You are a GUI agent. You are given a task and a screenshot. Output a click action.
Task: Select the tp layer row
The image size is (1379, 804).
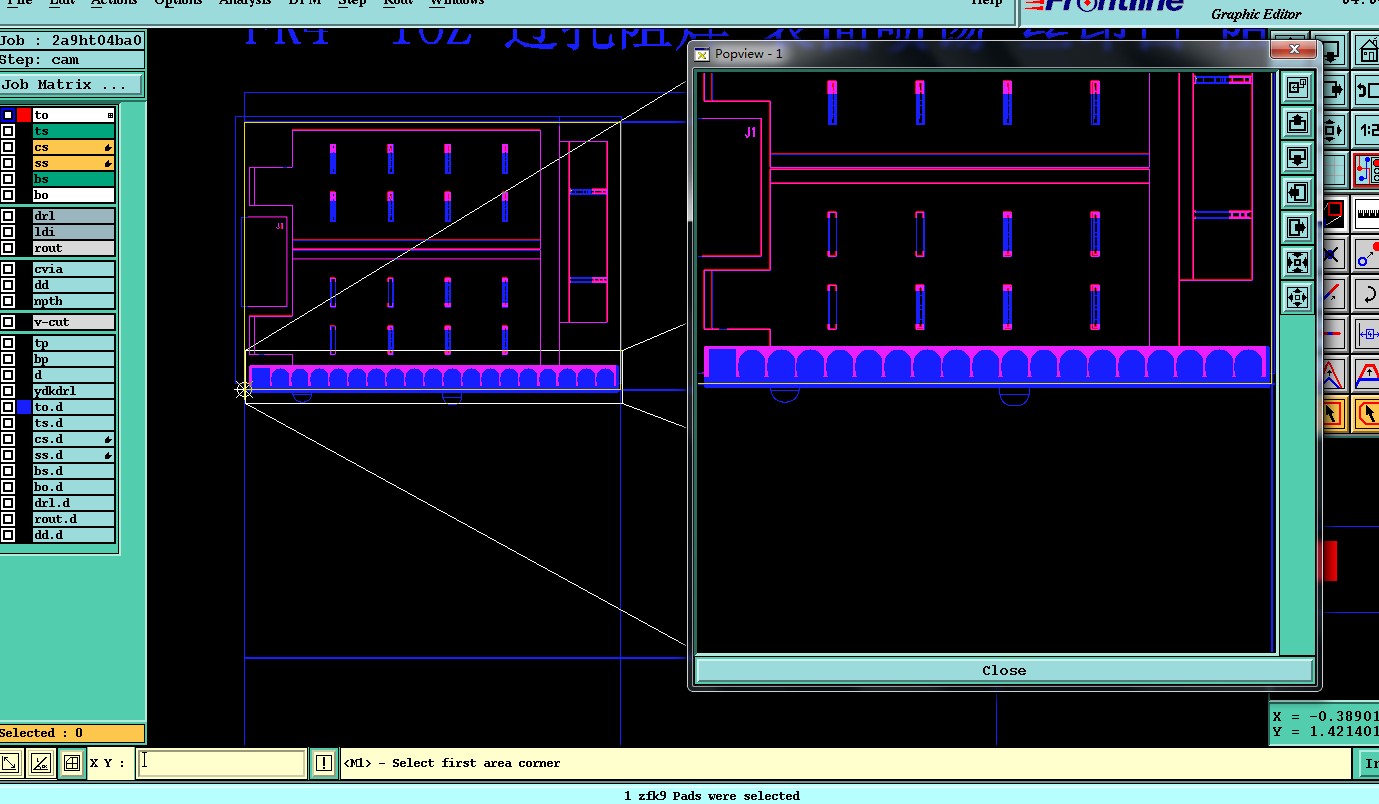pos(73,343)
